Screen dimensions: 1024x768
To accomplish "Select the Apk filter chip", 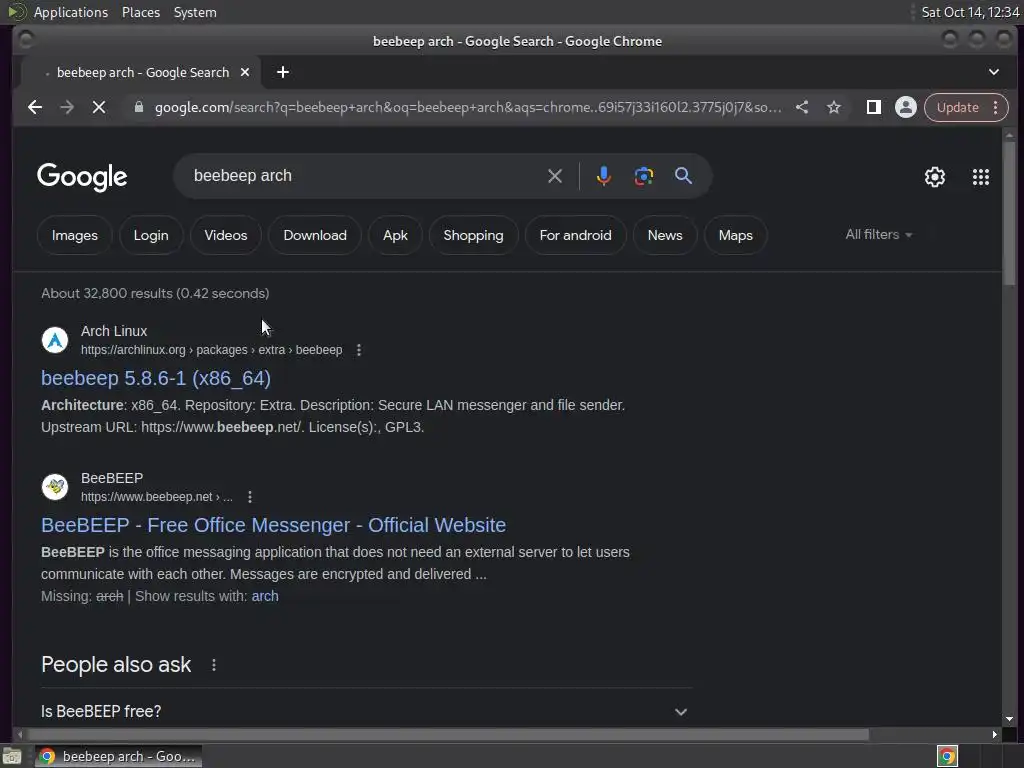I will [395, 235].
